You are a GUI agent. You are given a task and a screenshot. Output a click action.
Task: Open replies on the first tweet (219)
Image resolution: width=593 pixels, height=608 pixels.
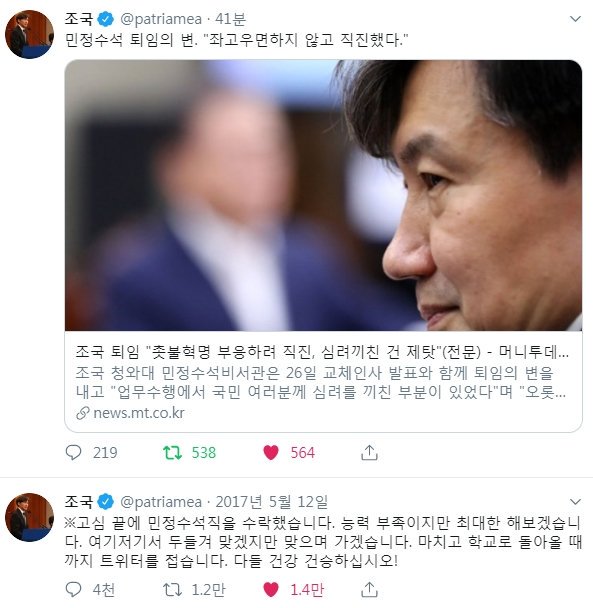[x=91, y=452]
